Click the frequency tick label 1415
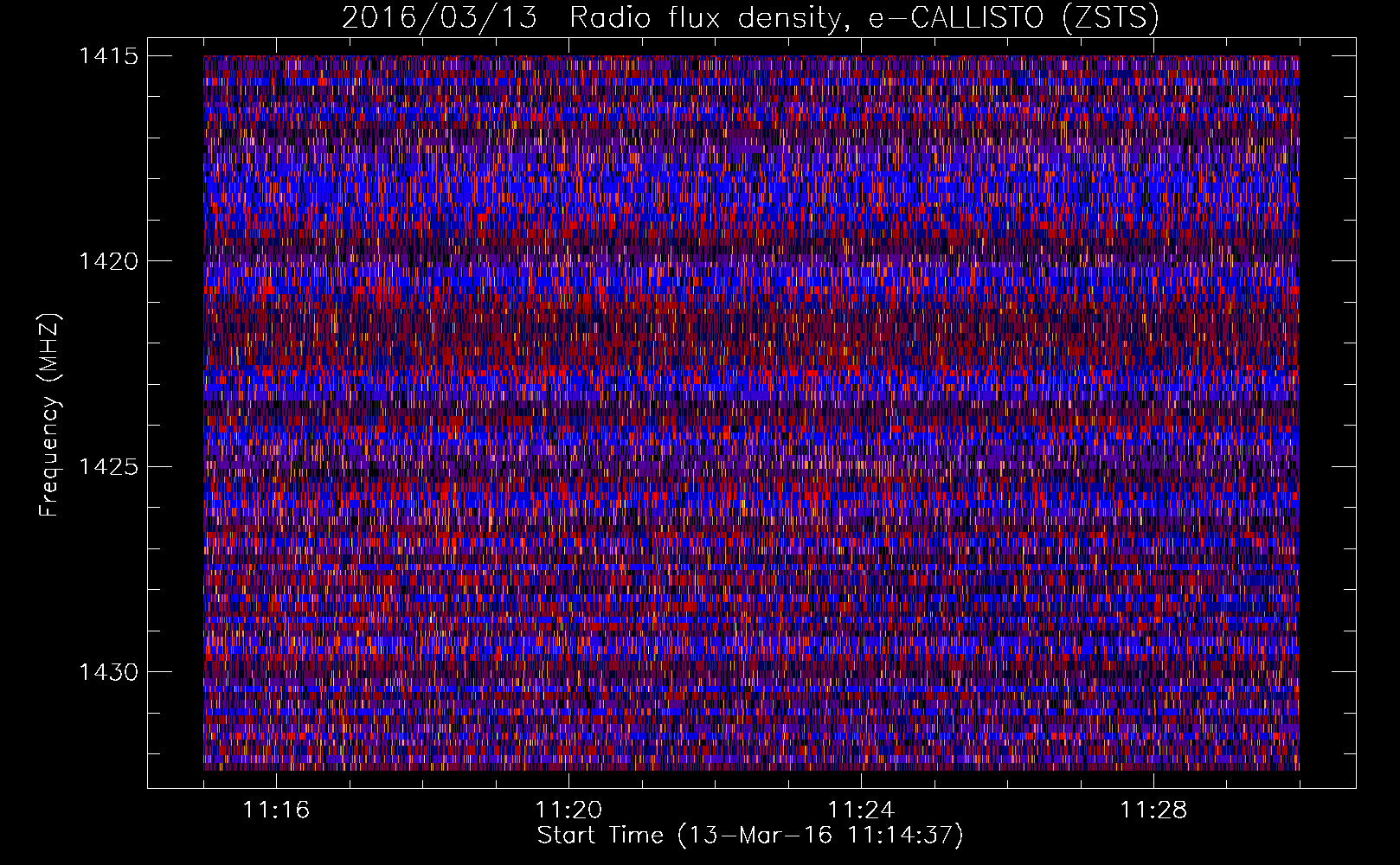1400x865 pixels. tap(108, 56)
